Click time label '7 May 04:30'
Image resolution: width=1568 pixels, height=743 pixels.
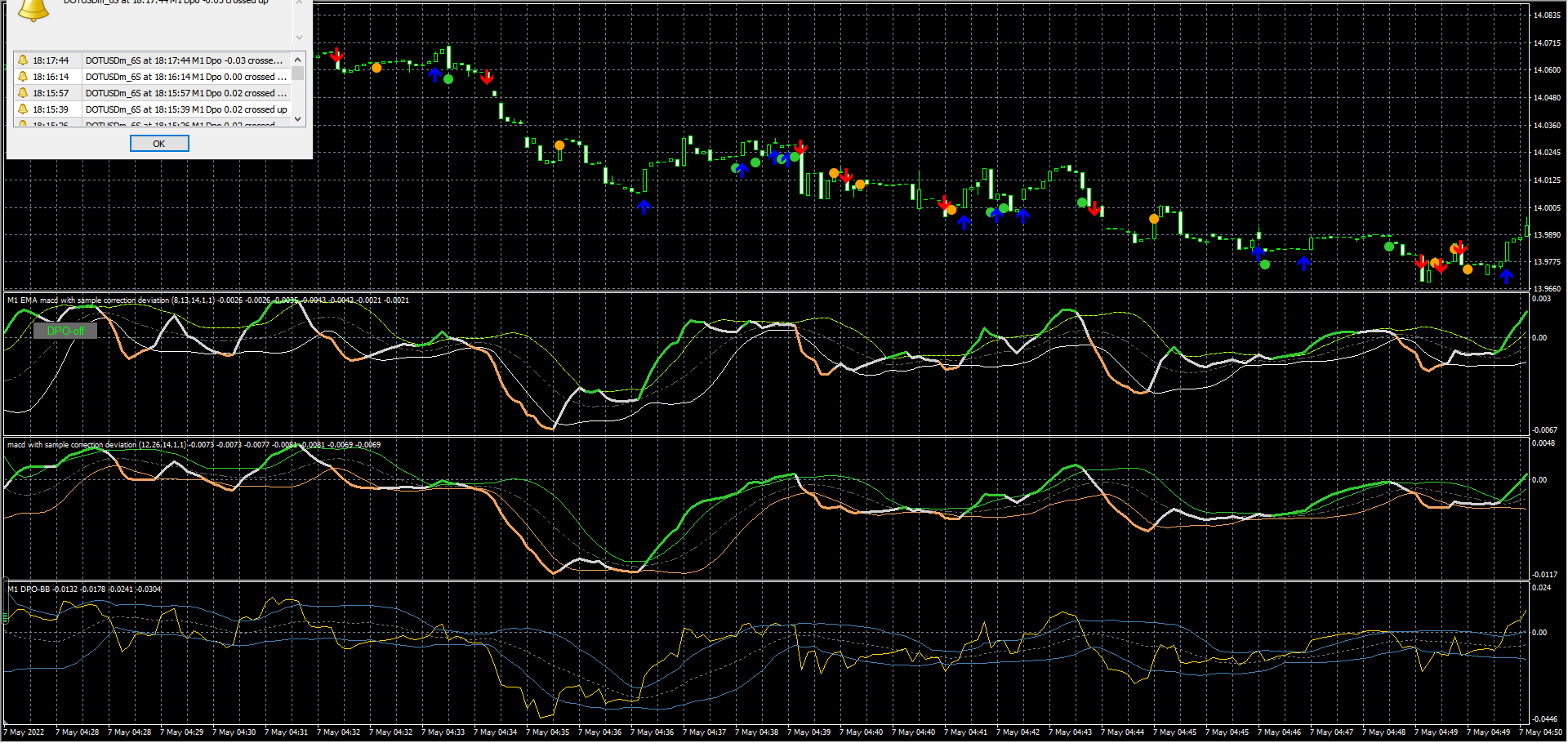(236, 732)
